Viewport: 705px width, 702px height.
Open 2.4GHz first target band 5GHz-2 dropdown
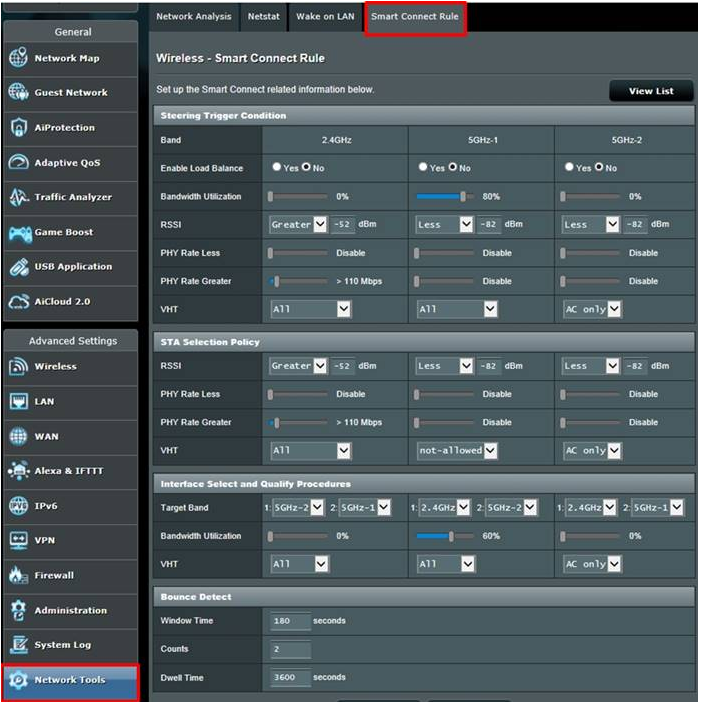coord(298,507)
